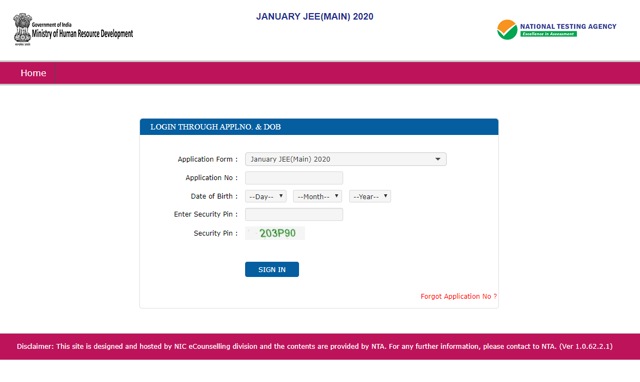Viewport: 640px width, 382px height.
Task: Click the Date of Birth label
Action: click(214, 196)
